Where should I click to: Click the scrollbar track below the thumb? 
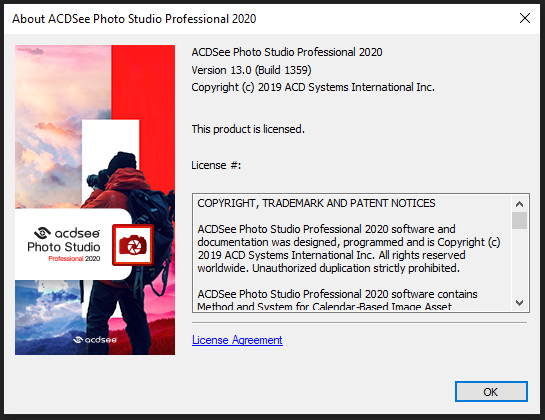tap(519, 262)
